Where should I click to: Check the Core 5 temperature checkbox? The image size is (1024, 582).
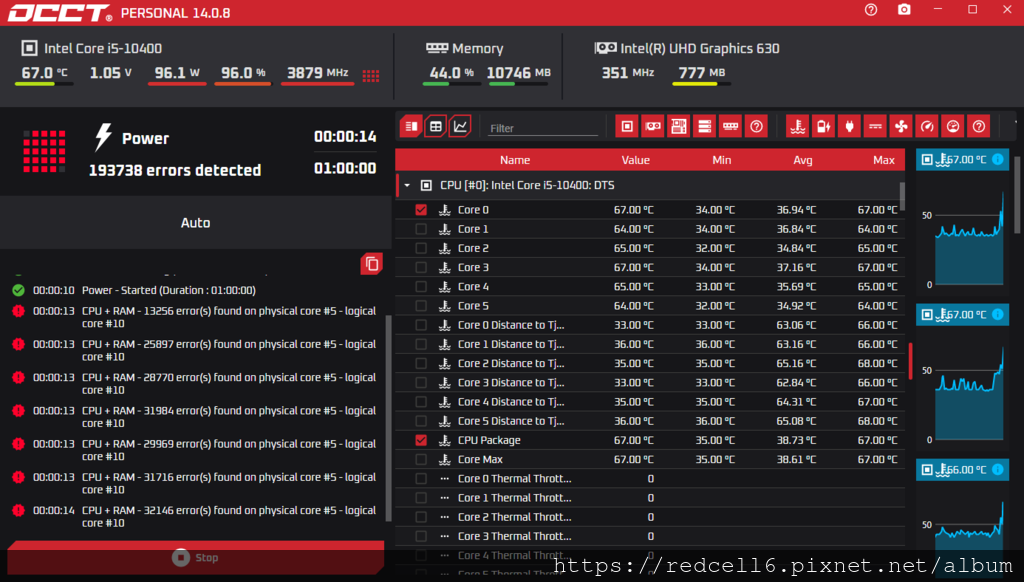point(421,306)
